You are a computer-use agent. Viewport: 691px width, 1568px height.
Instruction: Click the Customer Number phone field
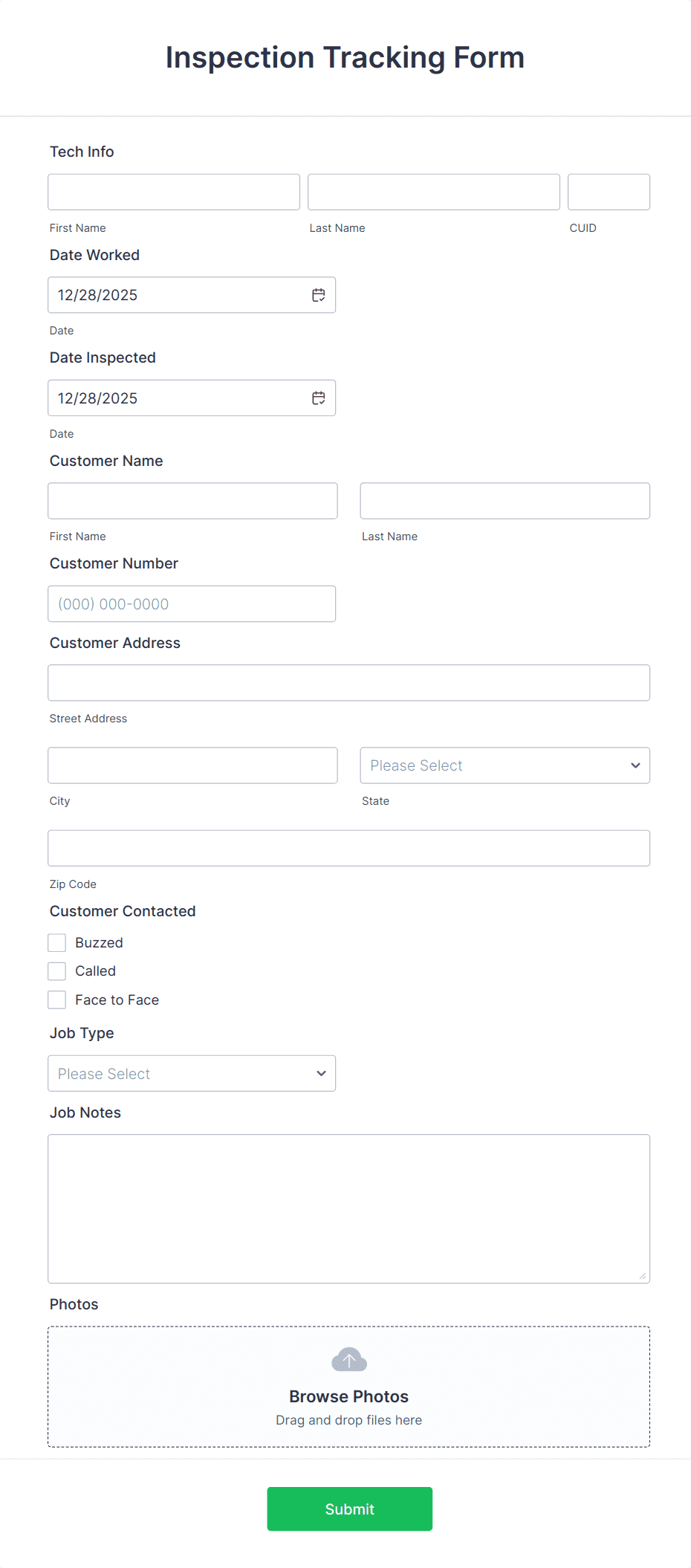[191, 603]
